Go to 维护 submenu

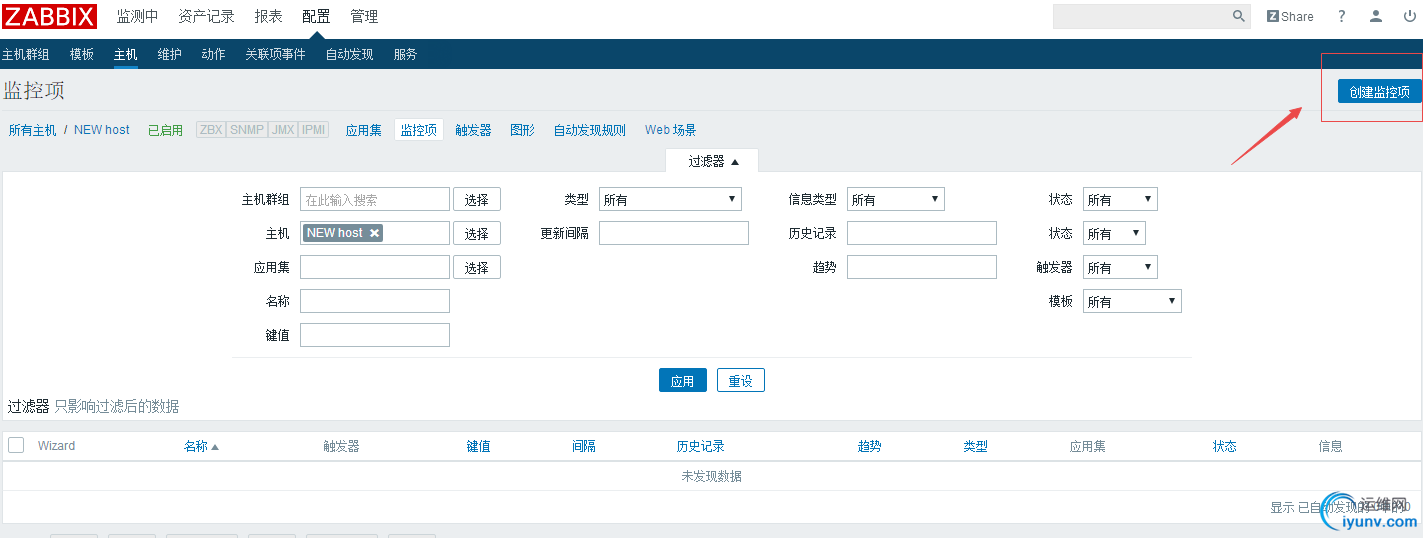point(170,54)
